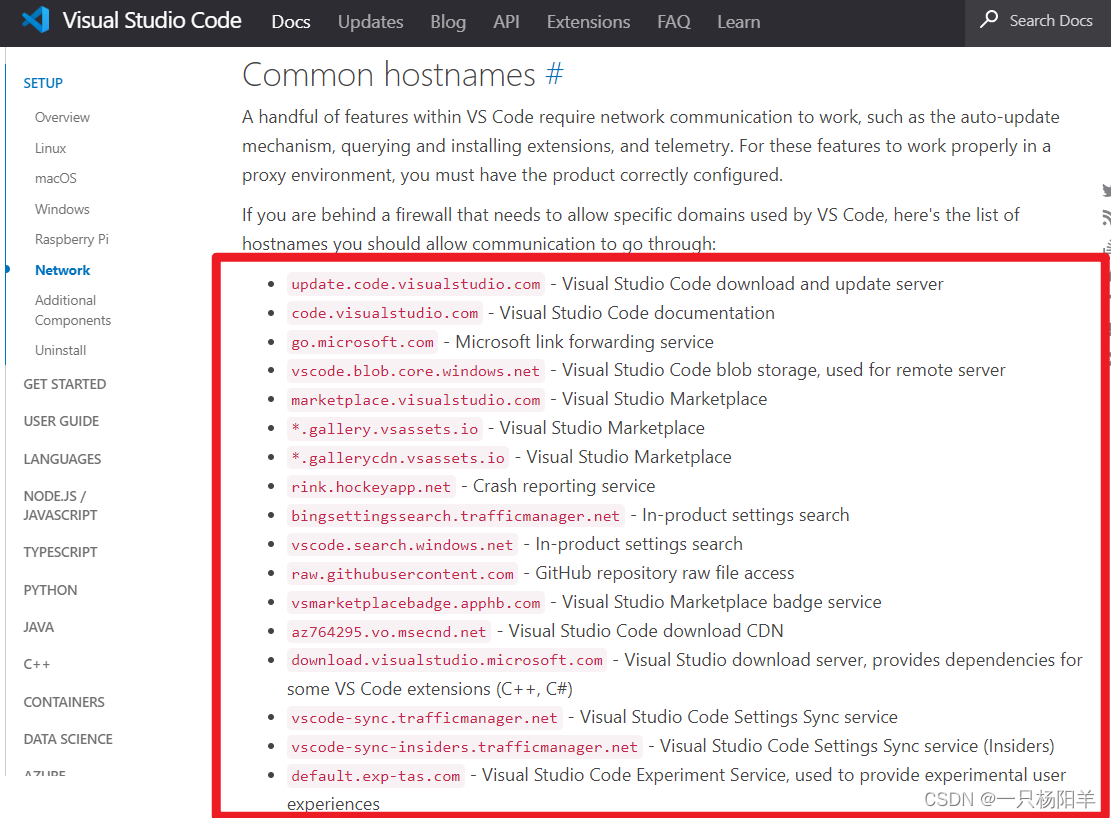
Task: Expand the JAVA section
Action: pyautogui.click(x=38, y=627)
